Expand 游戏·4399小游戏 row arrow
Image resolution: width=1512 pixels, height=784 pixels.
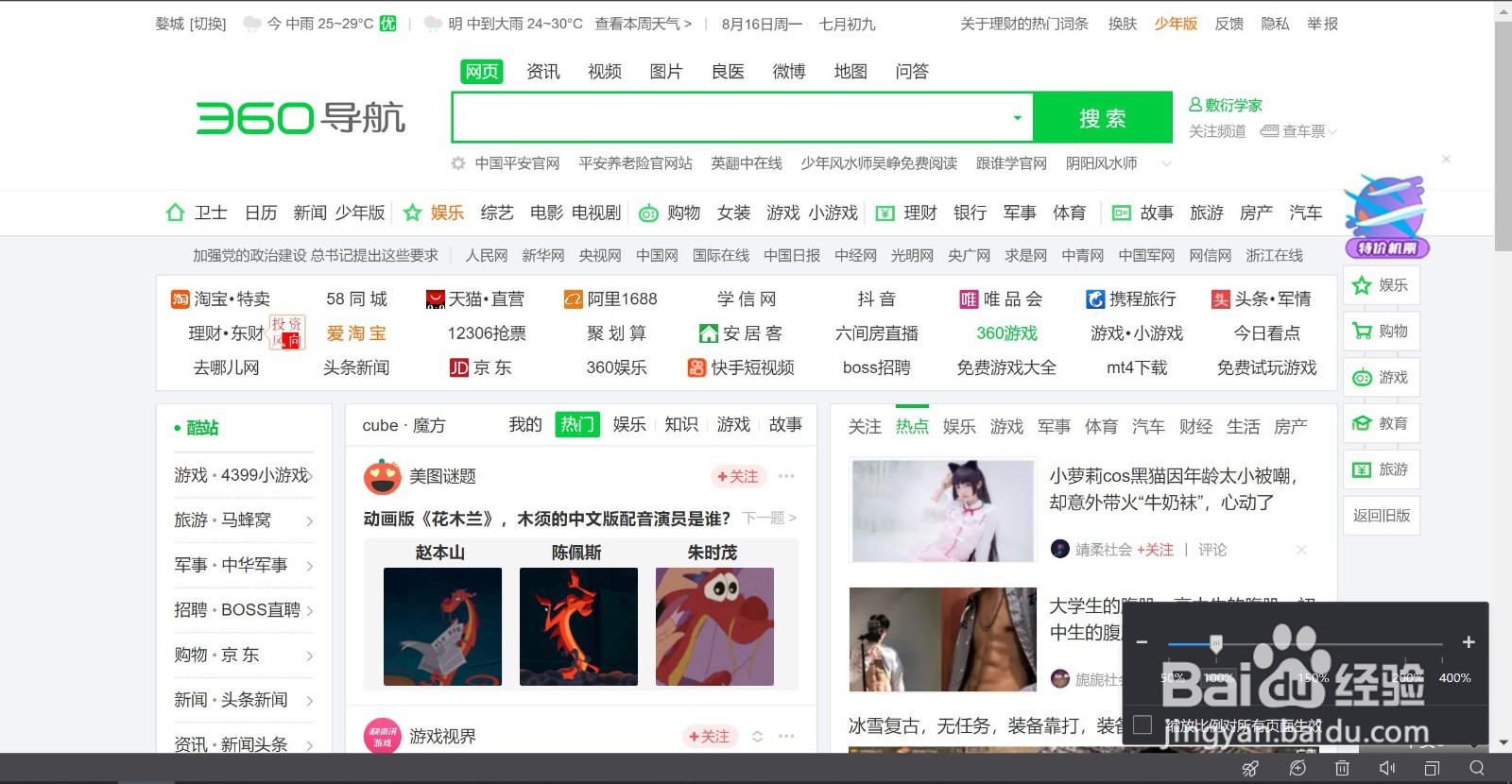click(x=310, y=476)
